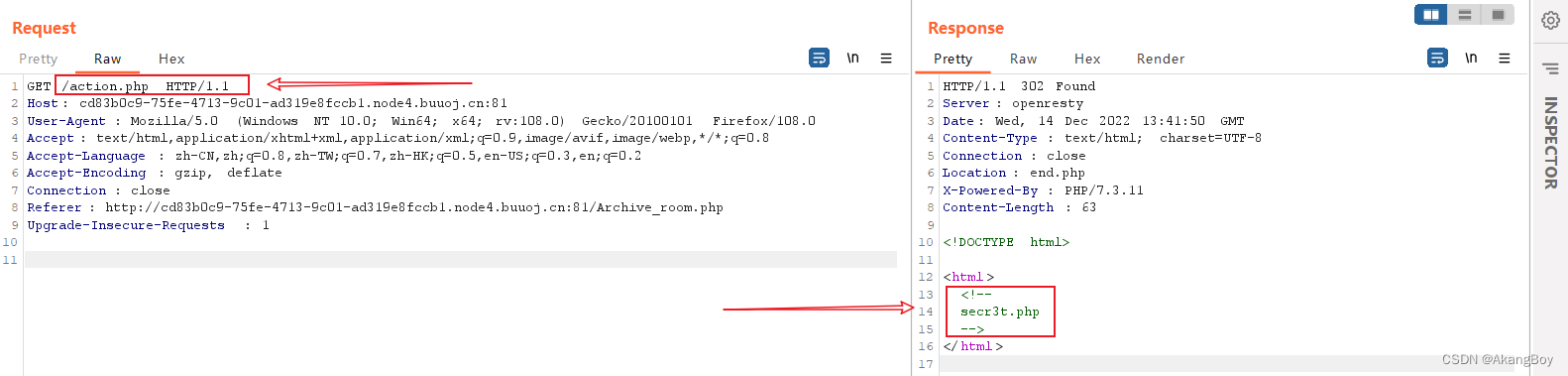The width and height of the screenshot is (1568, 376).
Task: Click the DOCTYPE html line
Action: 1006,242
